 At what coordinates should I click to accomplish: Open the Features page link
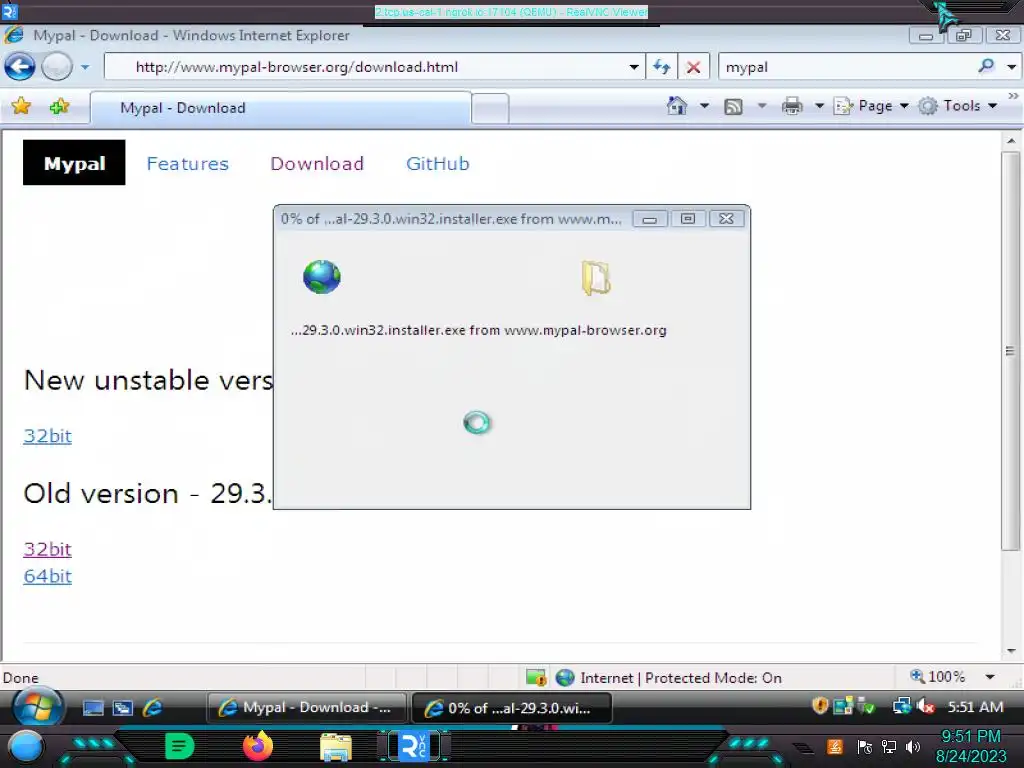[x=187, y=163]
